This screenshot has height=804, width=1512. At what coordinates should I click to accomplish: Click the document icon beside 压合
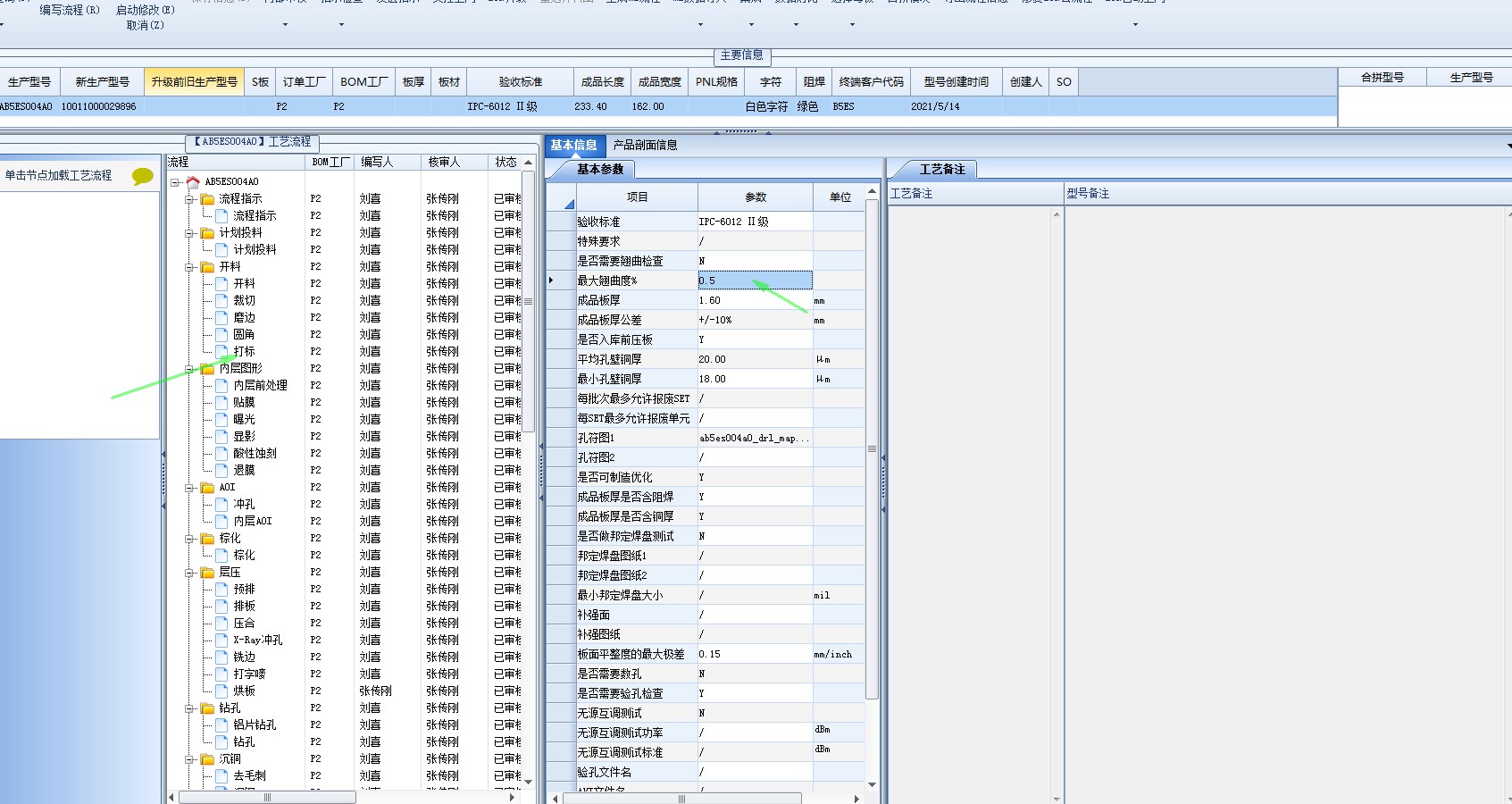coord(221,623)
